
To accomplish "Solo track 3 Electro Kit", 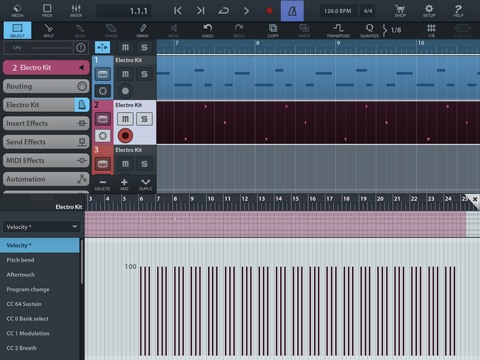I will (144, 164).
